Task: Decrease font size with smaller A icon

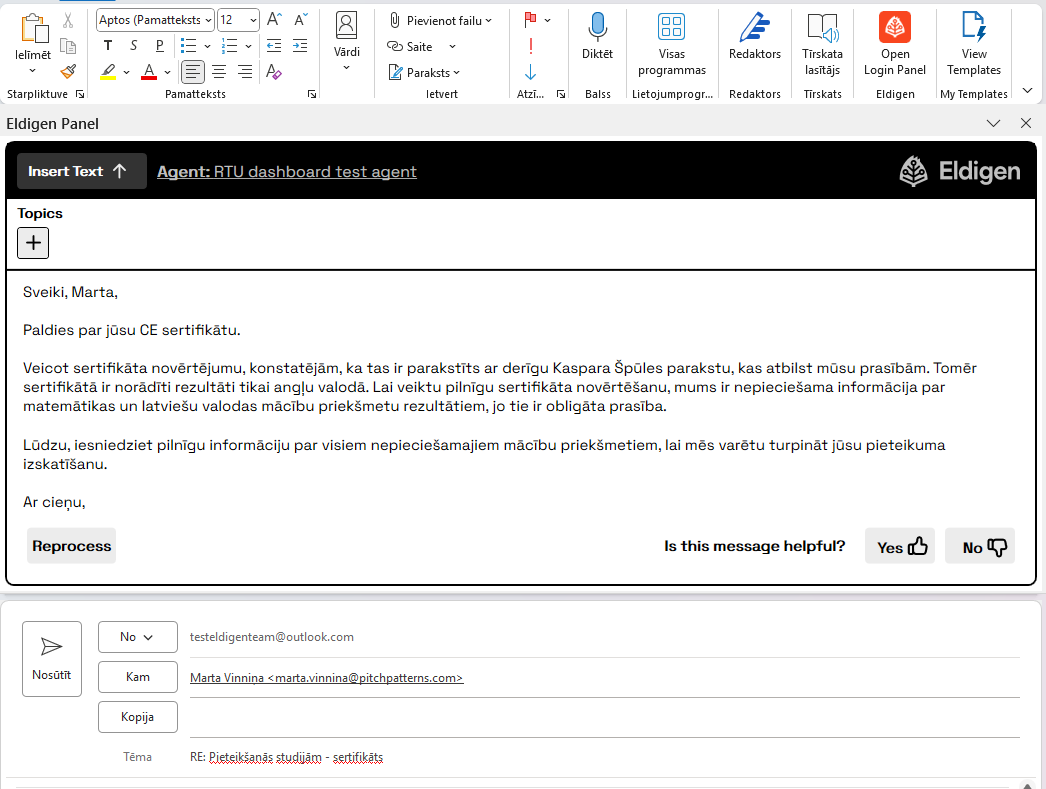Action: click(301, 20)
